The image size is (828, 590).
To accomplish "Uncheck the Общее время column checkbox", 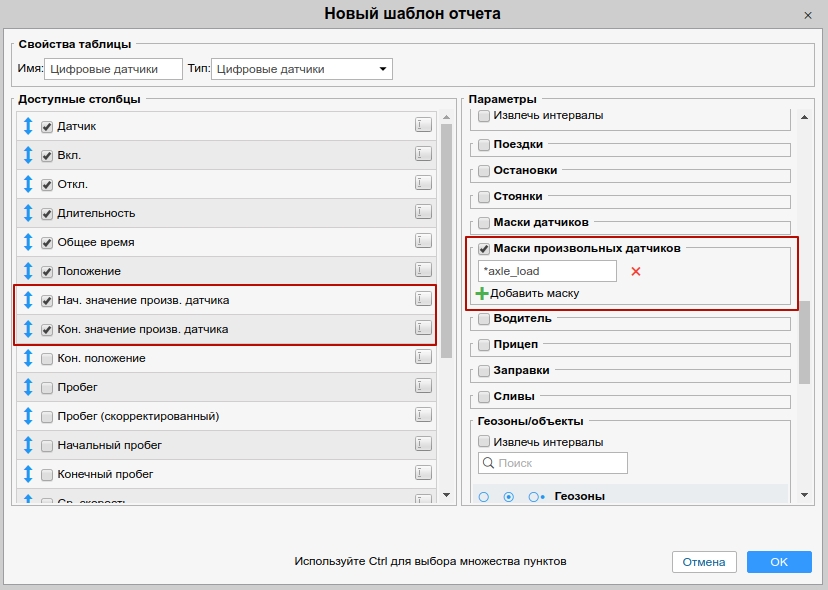I will (x=47, y=242).
